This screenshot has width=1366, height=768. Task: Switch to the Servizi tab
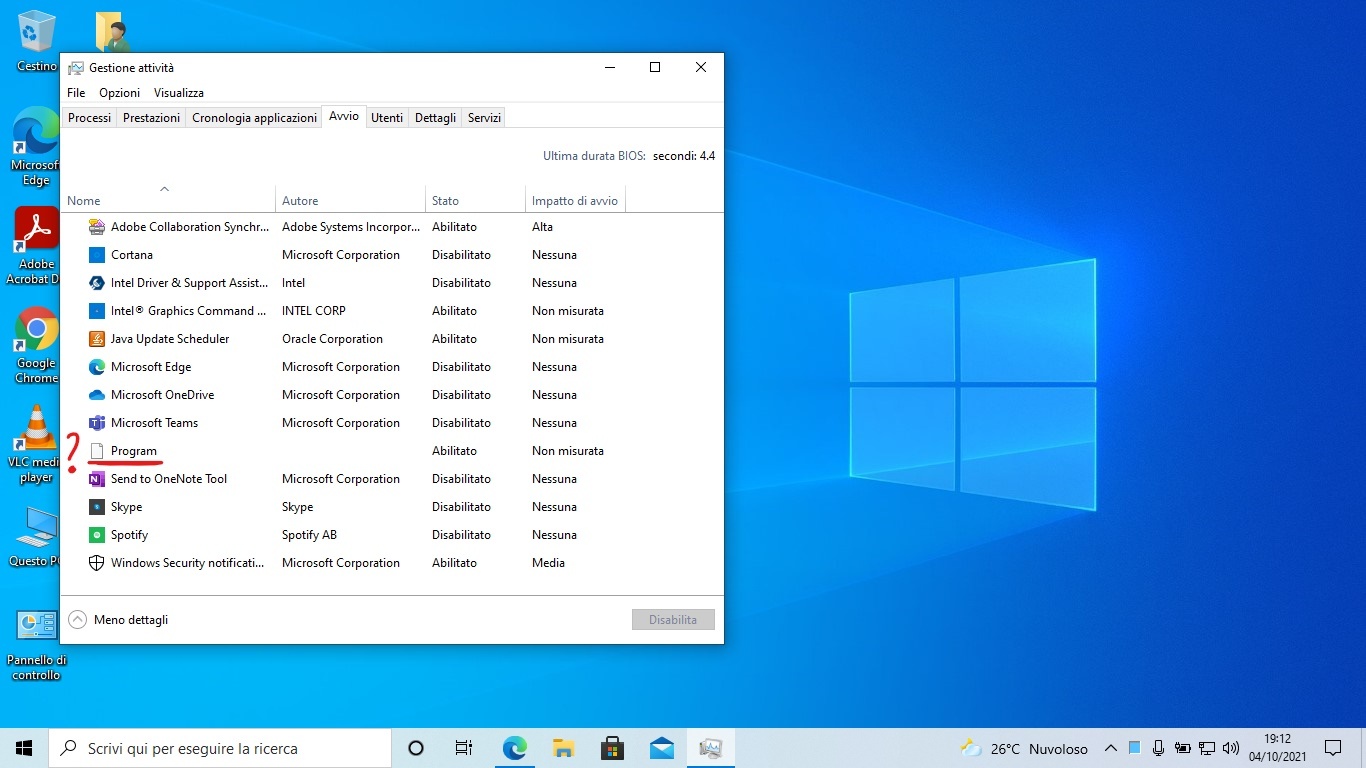tap(484, 118)
